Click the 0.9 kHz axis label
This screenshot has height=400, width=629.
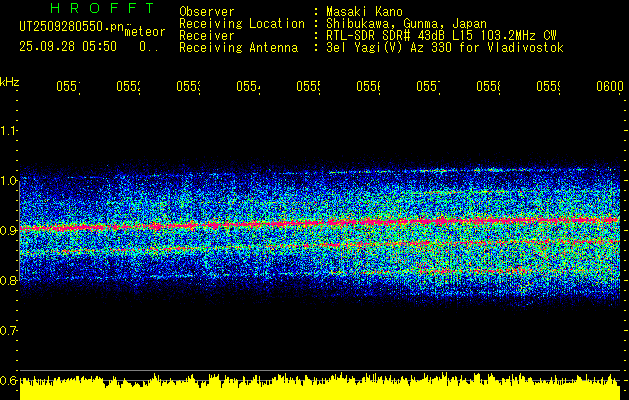(x=8, y=231)
